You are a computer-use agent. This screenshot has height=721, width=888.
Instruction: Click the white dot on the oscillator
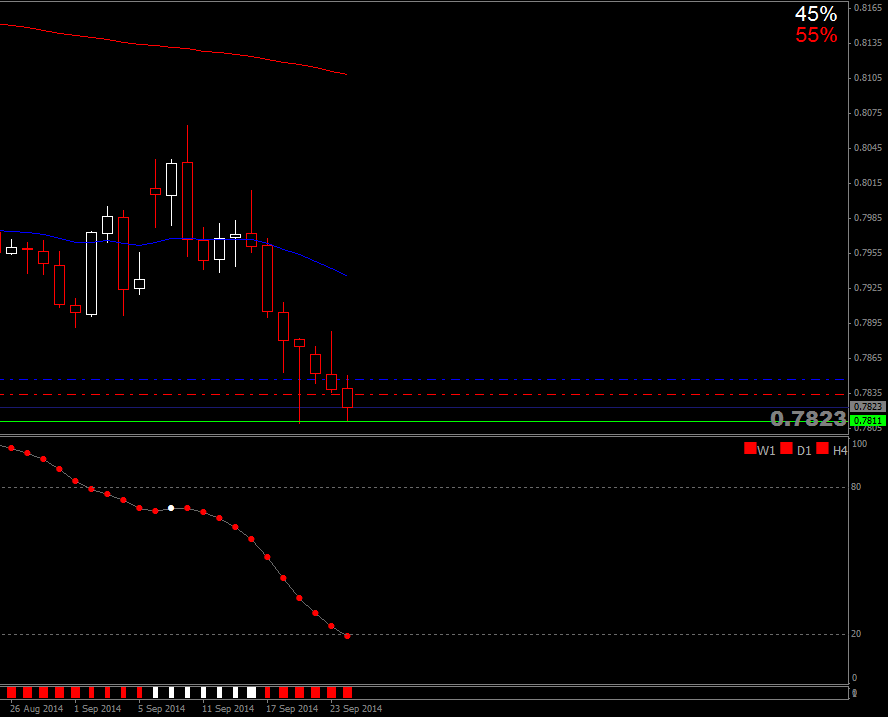[171, 508]
